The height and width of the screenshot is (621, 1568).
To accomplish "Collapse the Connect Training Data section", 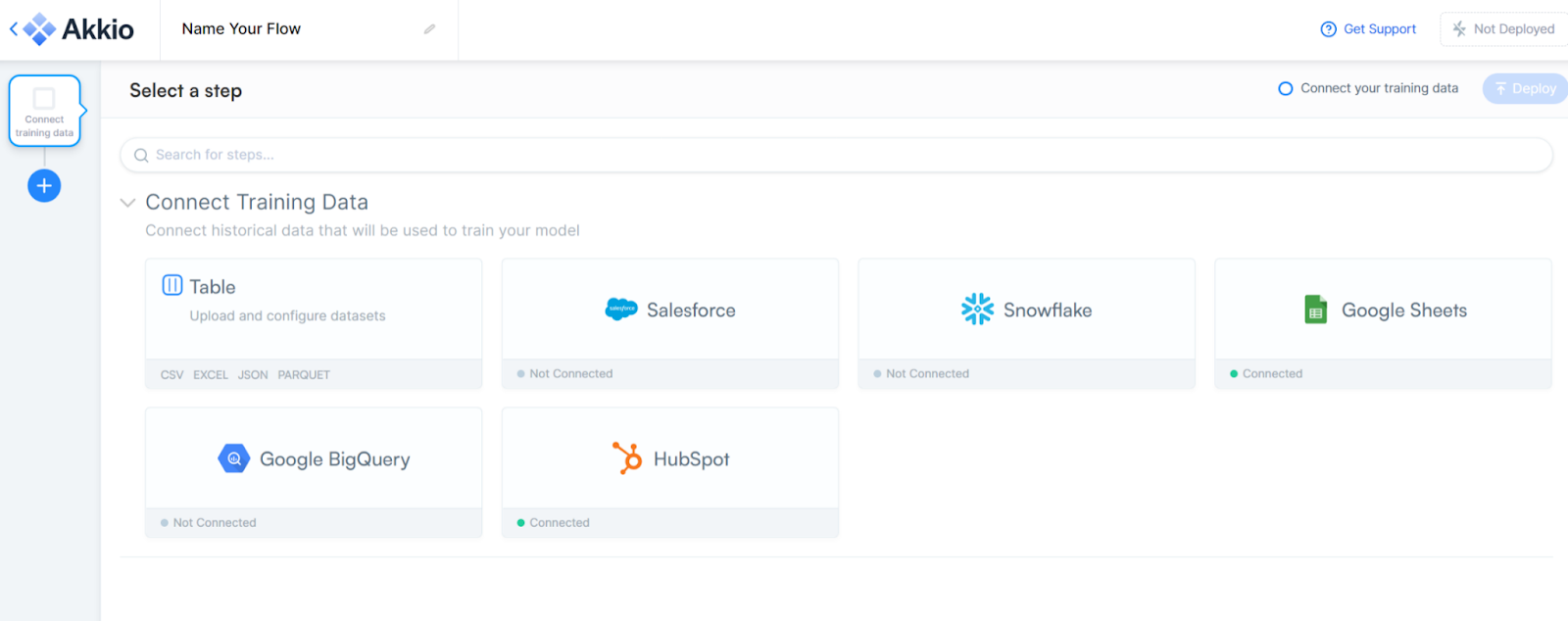I will [127, 203].
